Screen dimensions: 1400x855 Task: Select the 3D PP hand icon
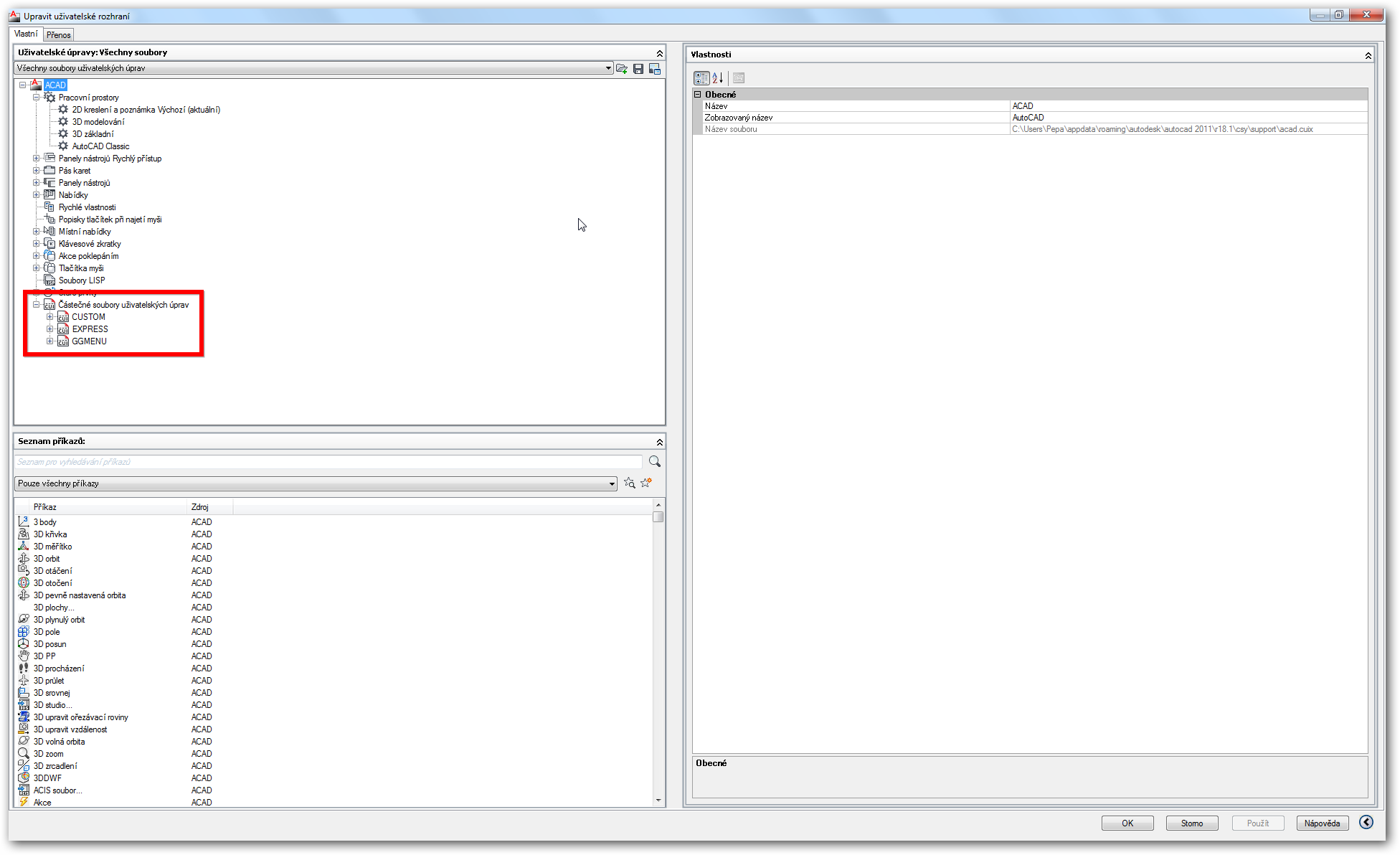[24, 656]
